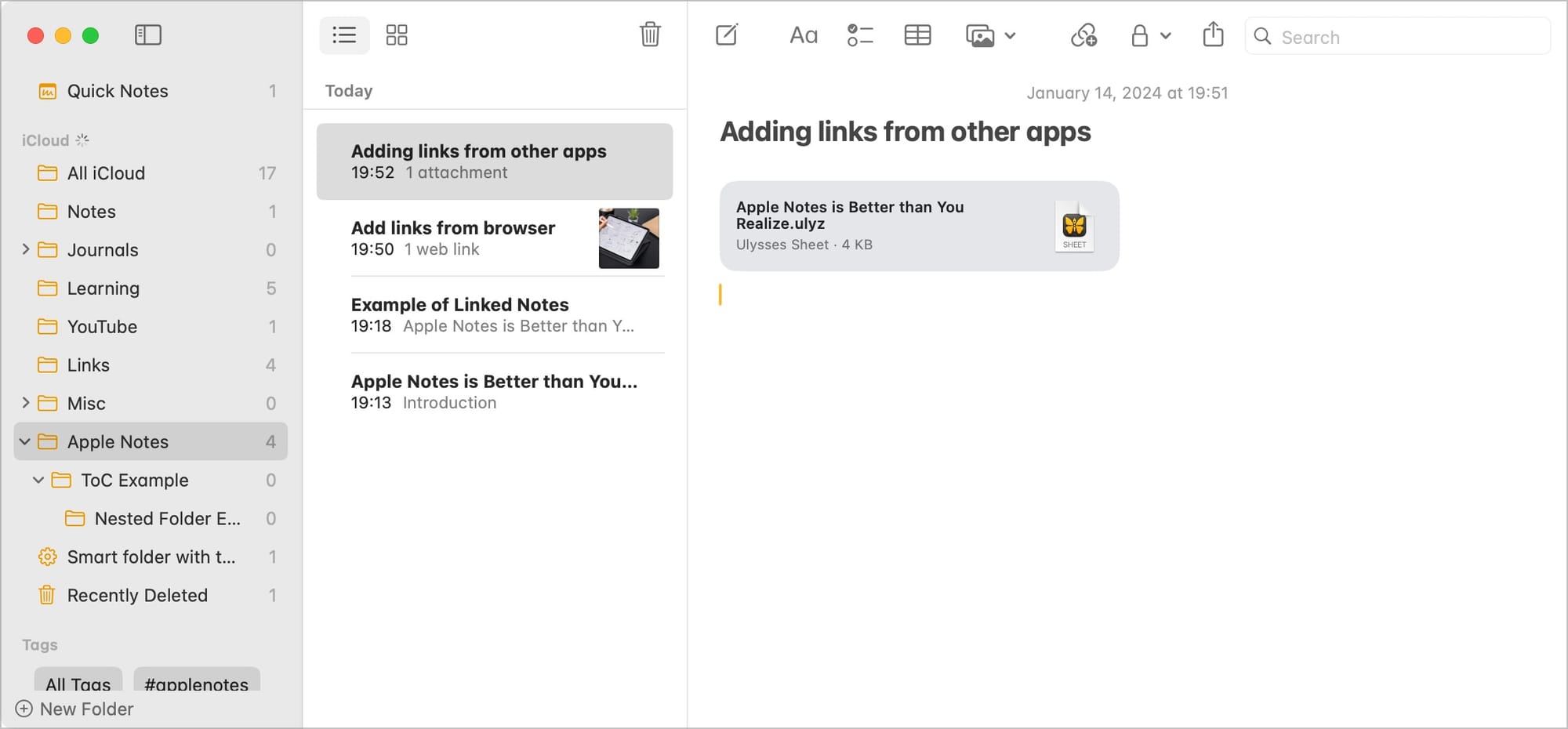This screenshot has width=1568, height=729.
Task: Open the media insert dropdown
Action: tap(991, 35)
